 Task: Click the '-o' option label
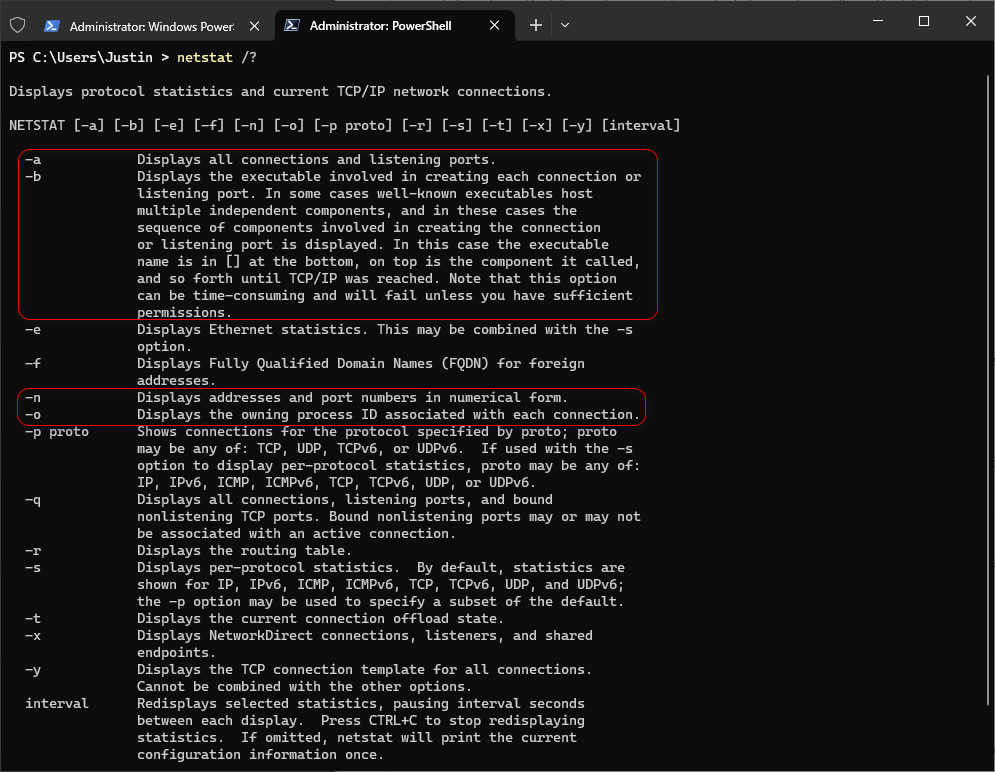[x=33, y=415]
